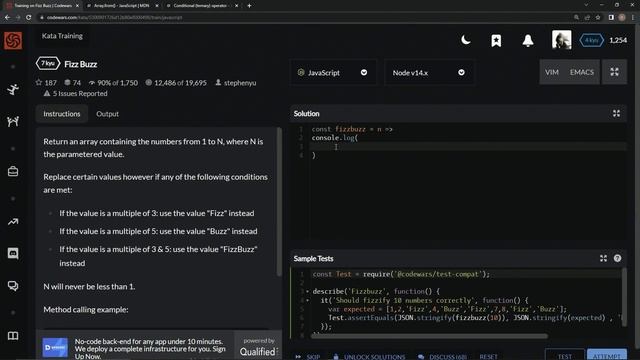Collapse the describe block fold arrow
This screenshot has height=360, width=640.
(307, 291)
